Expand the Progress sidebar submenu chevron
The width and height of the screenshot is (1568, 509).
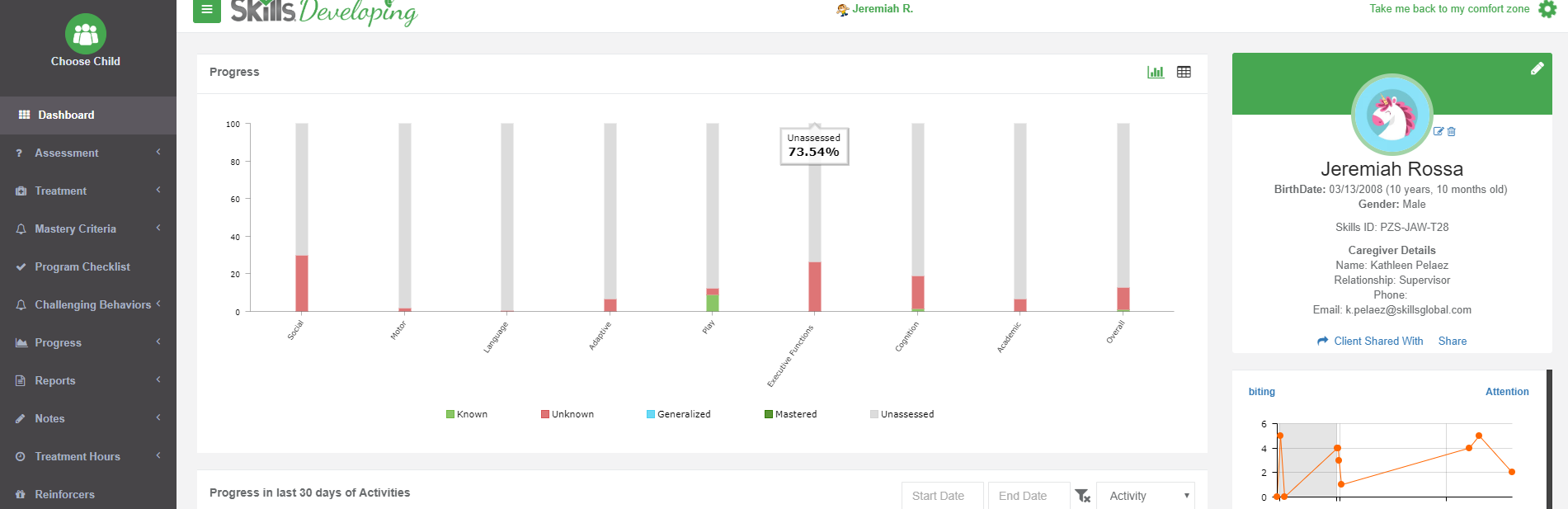[x=158, y=342]
